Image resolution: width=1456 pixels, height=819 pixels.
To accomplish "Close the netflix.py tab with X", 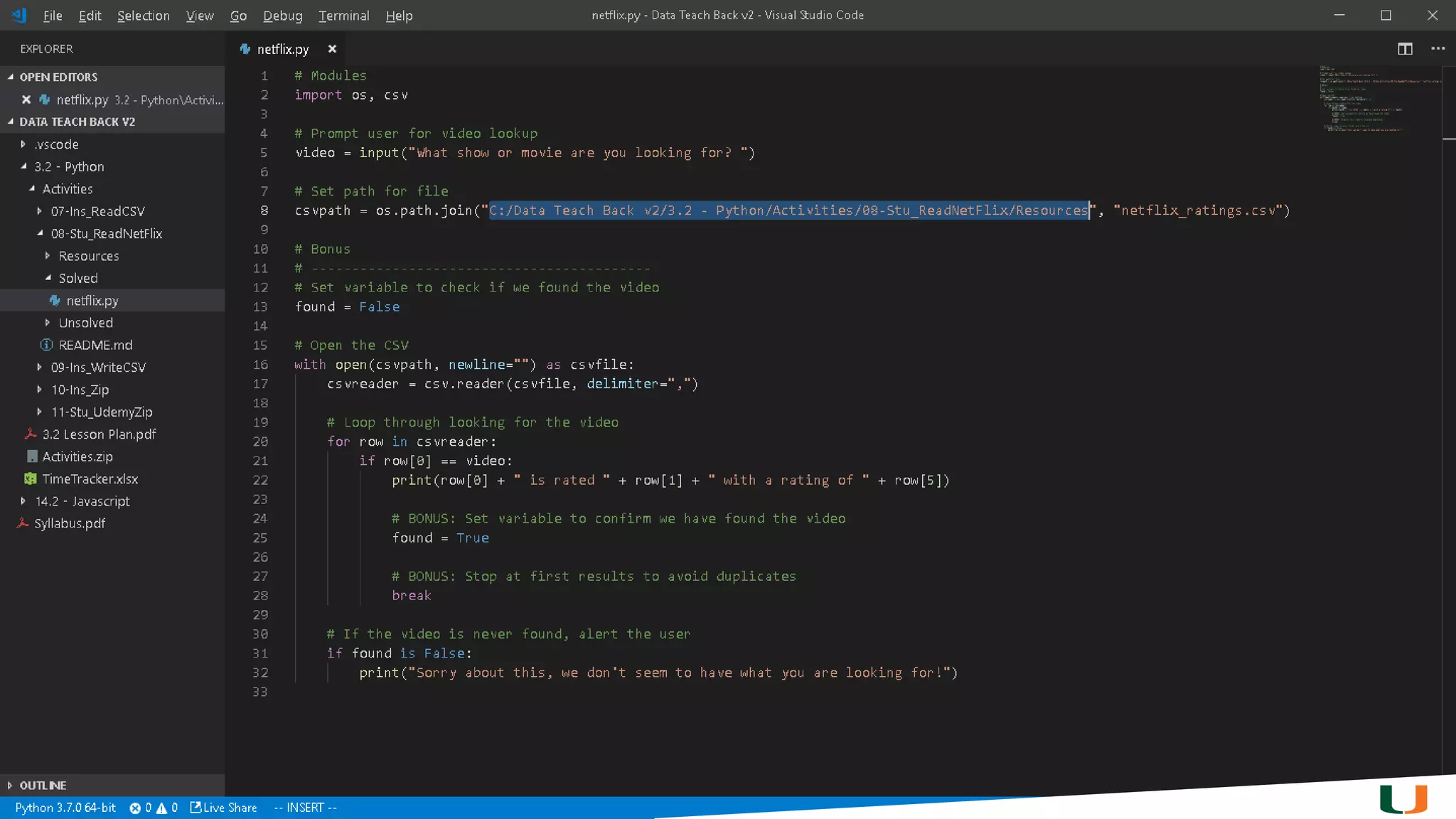I will click(332, 49).
